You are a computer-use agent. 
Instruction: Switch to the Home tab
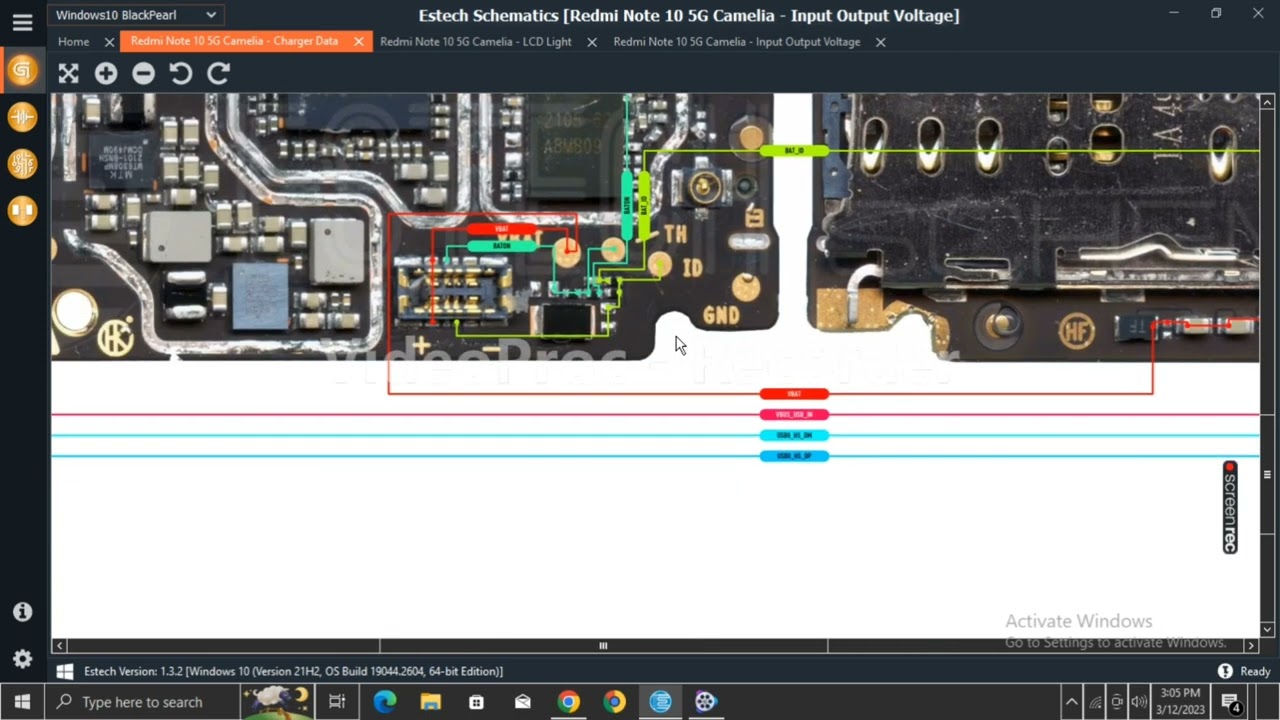click(73, 42)
